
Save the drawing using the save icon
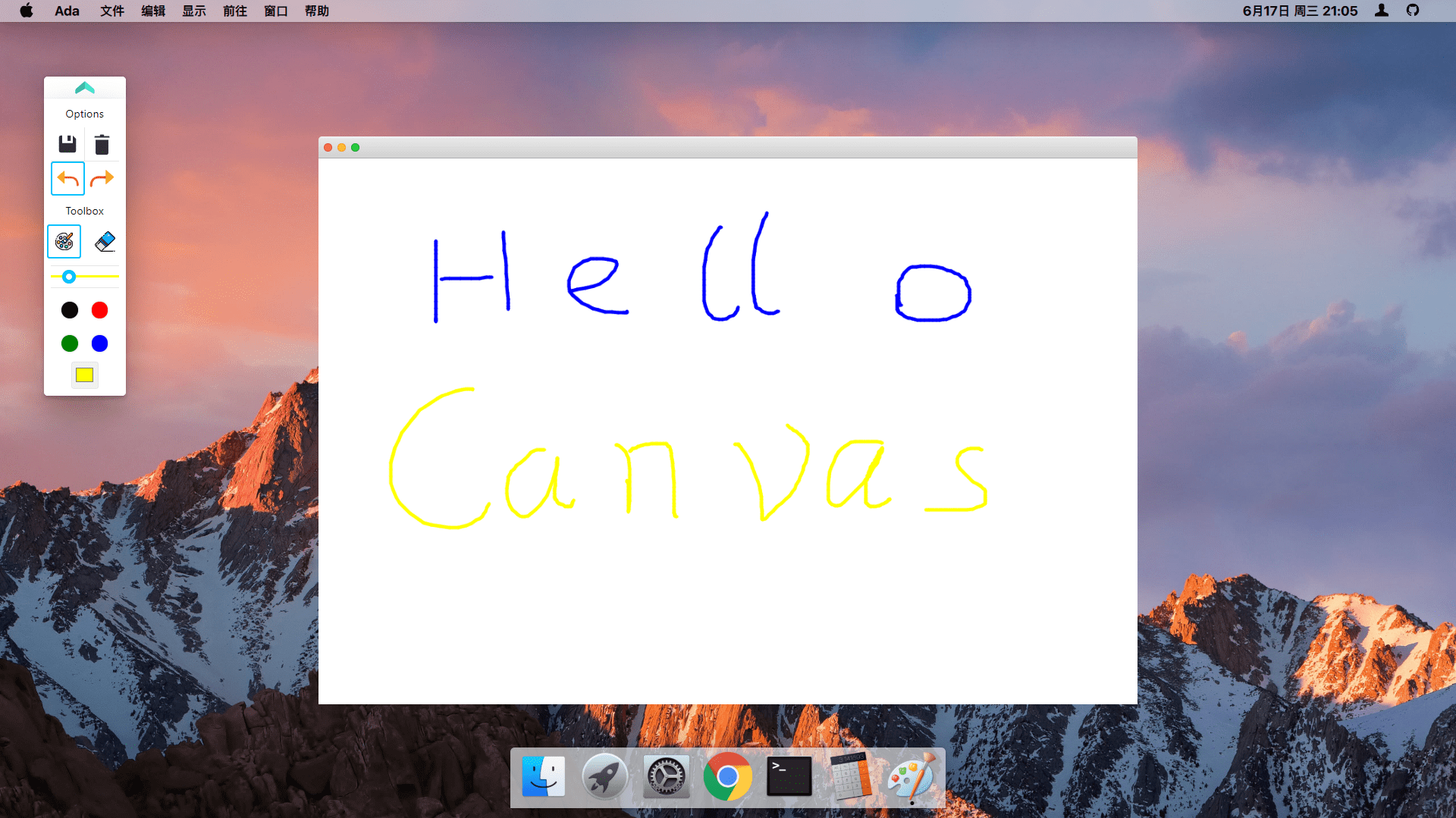click(67, 143)
